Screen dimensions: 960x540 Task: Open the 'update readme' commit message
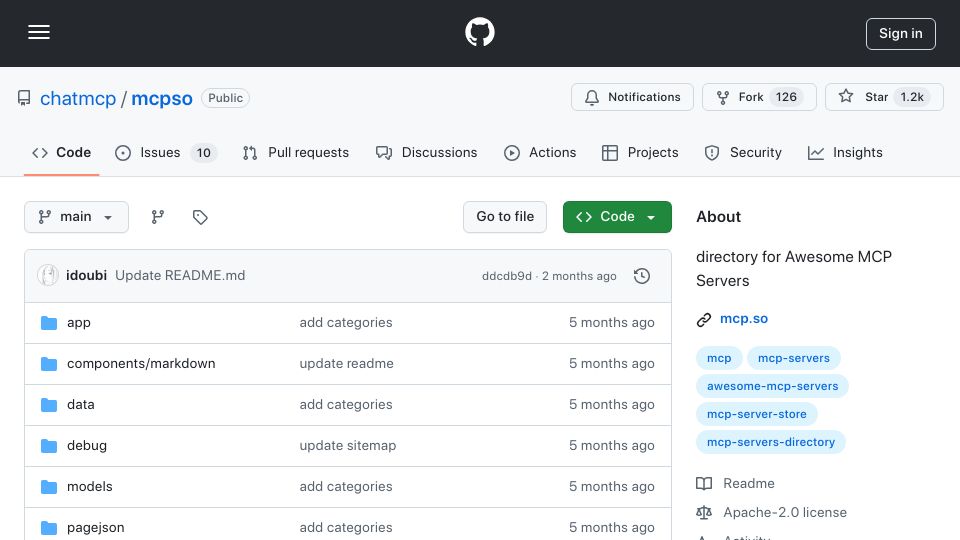click(347, 364)
